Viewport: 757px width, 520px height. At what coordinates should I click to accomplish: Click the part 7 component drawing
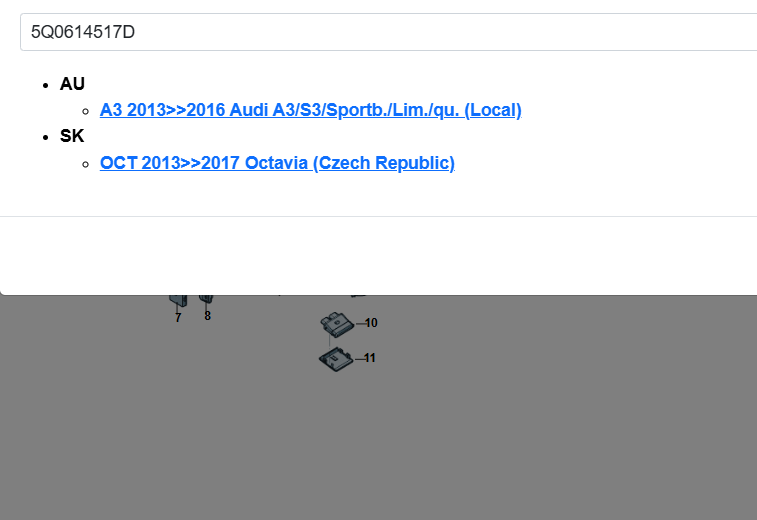coord(177,298)
